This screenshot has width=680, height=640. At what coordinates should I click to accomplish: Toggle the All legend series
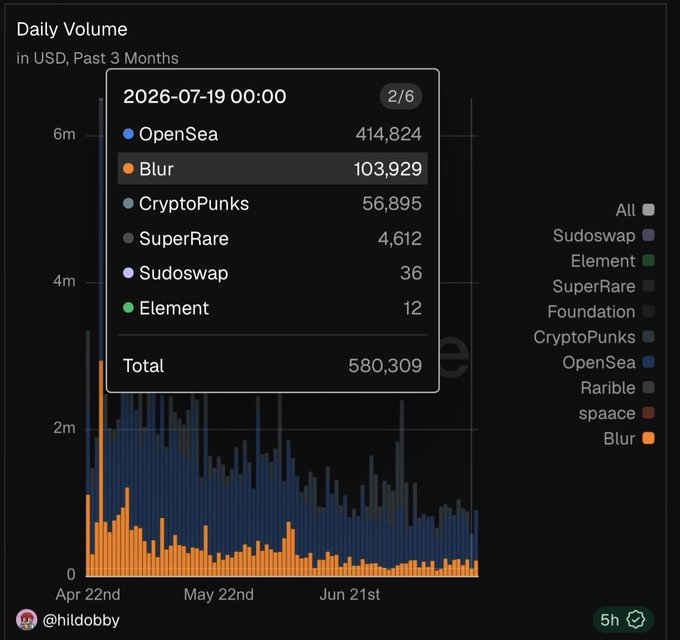[635, 210]
